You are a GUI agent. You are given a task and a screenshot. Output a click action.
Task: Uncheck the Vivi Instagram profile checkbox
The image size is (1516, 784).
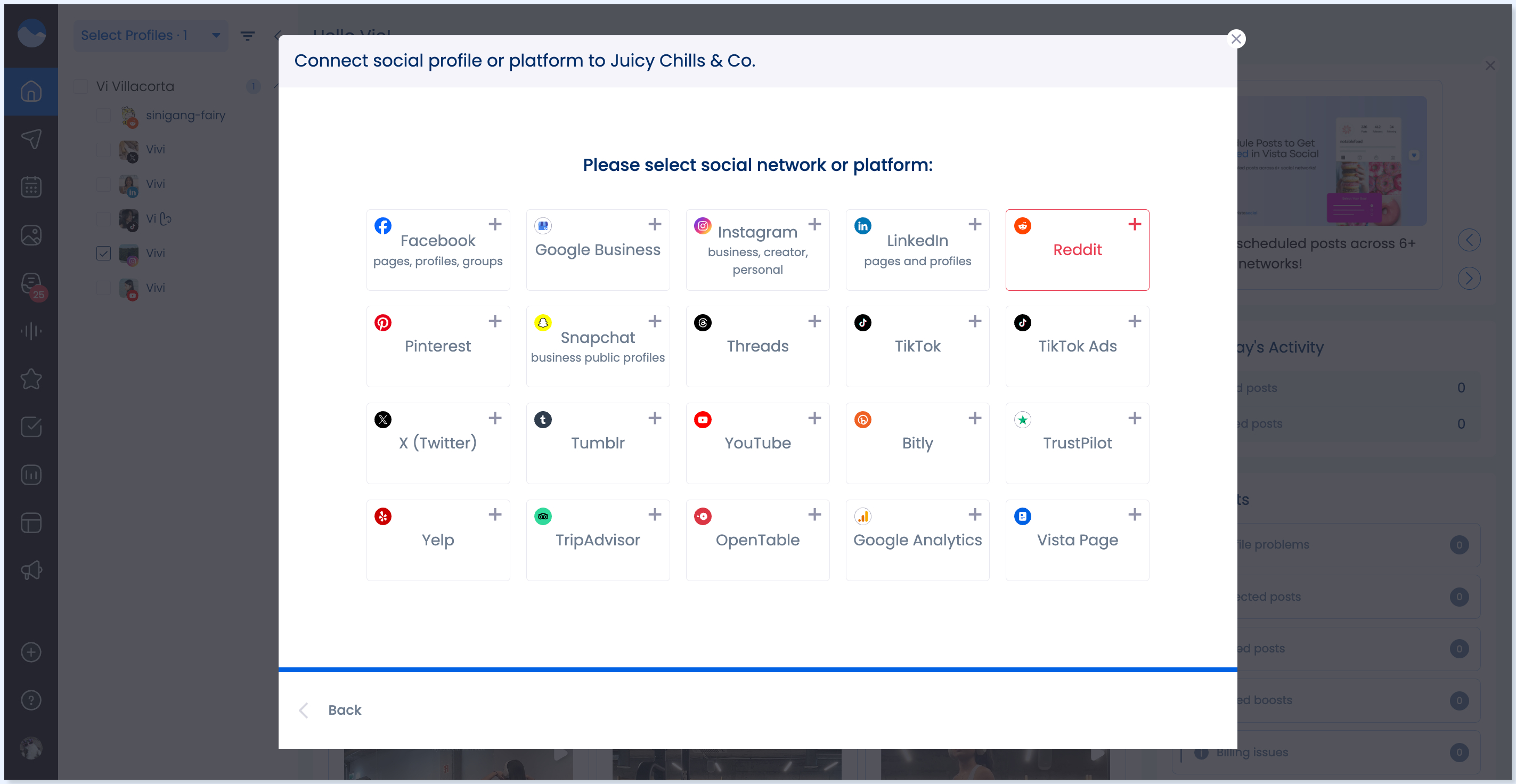(x=103, y=253)
